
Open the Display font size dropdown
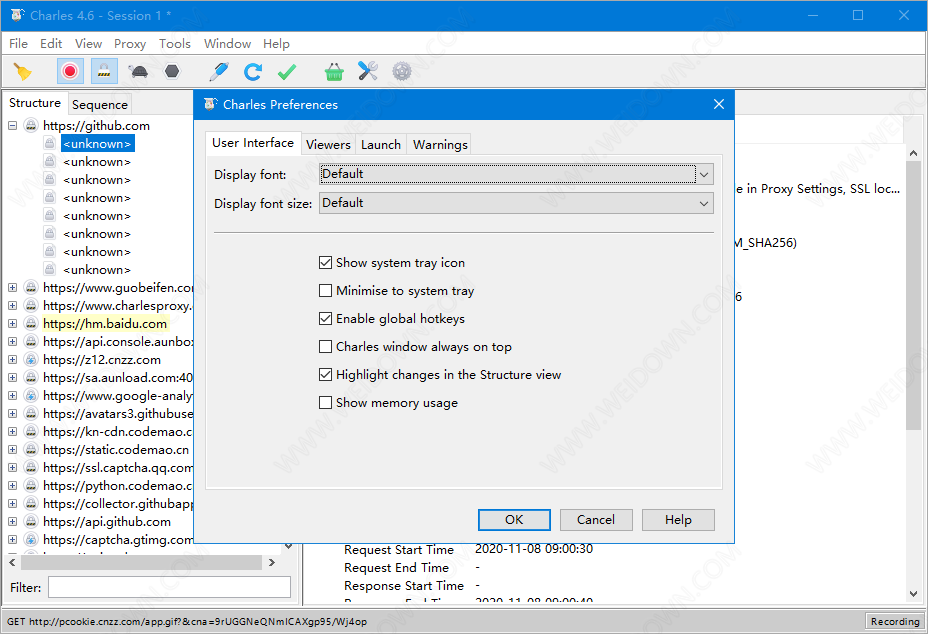(516, 203)
